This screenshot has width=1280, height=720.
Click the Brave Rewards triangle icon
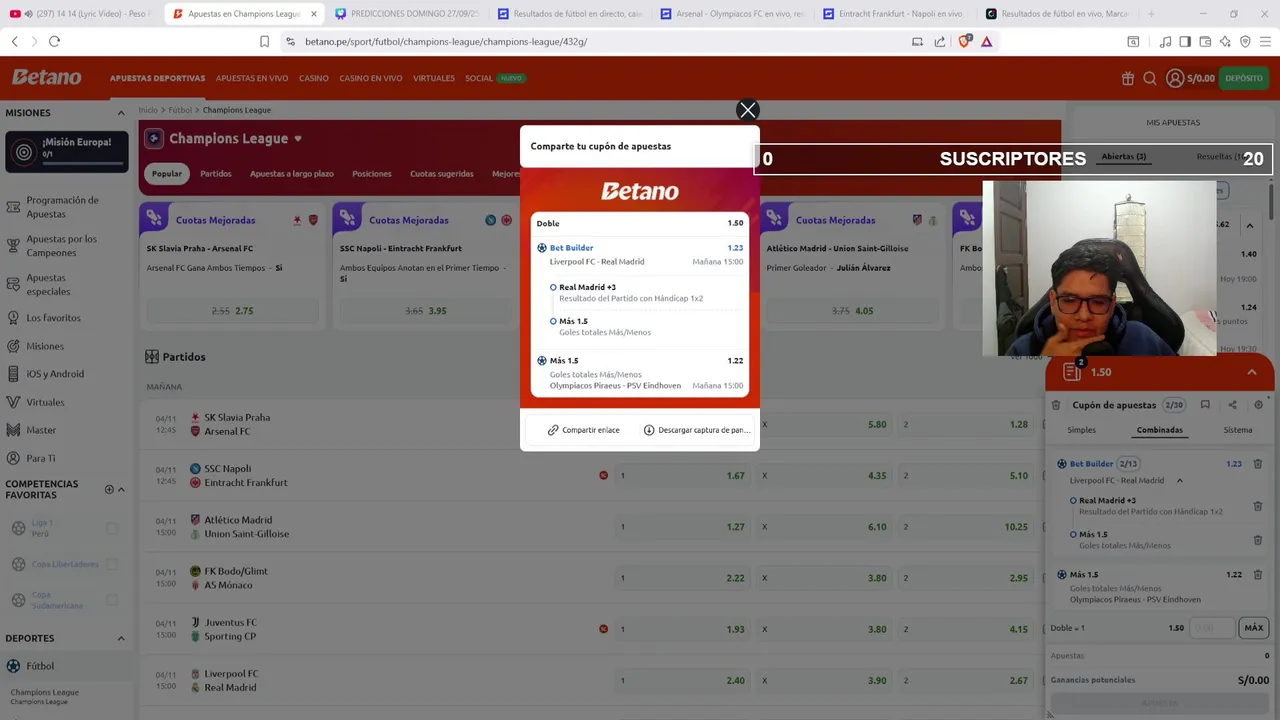[987, 41]
